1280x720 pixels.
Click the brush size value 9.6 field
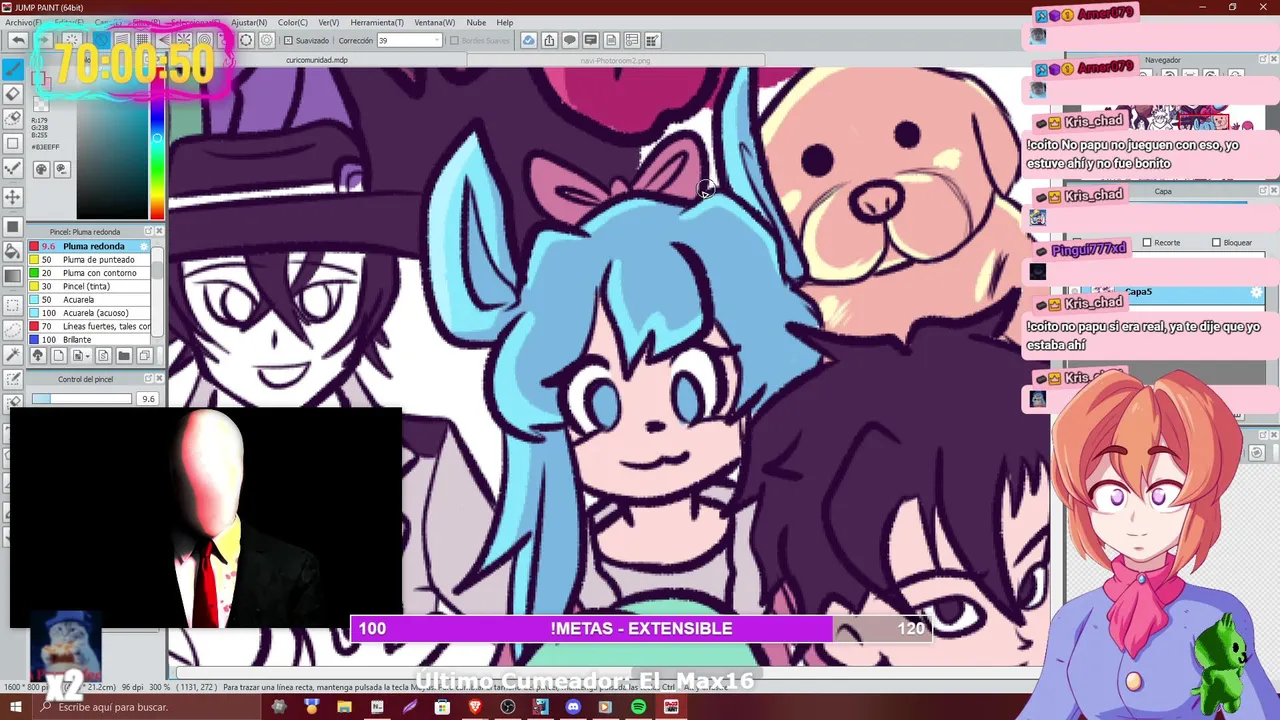[x=148, y=399]
